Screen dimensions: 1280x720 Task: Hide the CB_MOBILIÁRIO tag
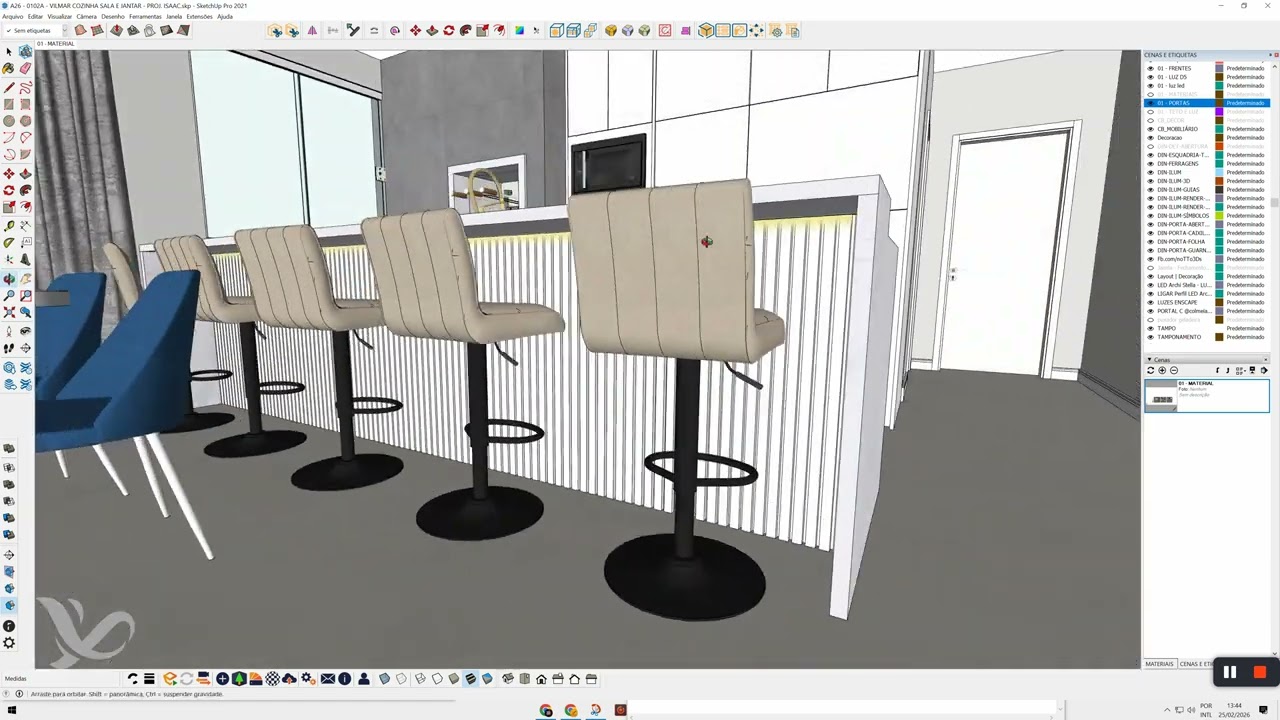pyautogui.click(x=1150, y=129)
